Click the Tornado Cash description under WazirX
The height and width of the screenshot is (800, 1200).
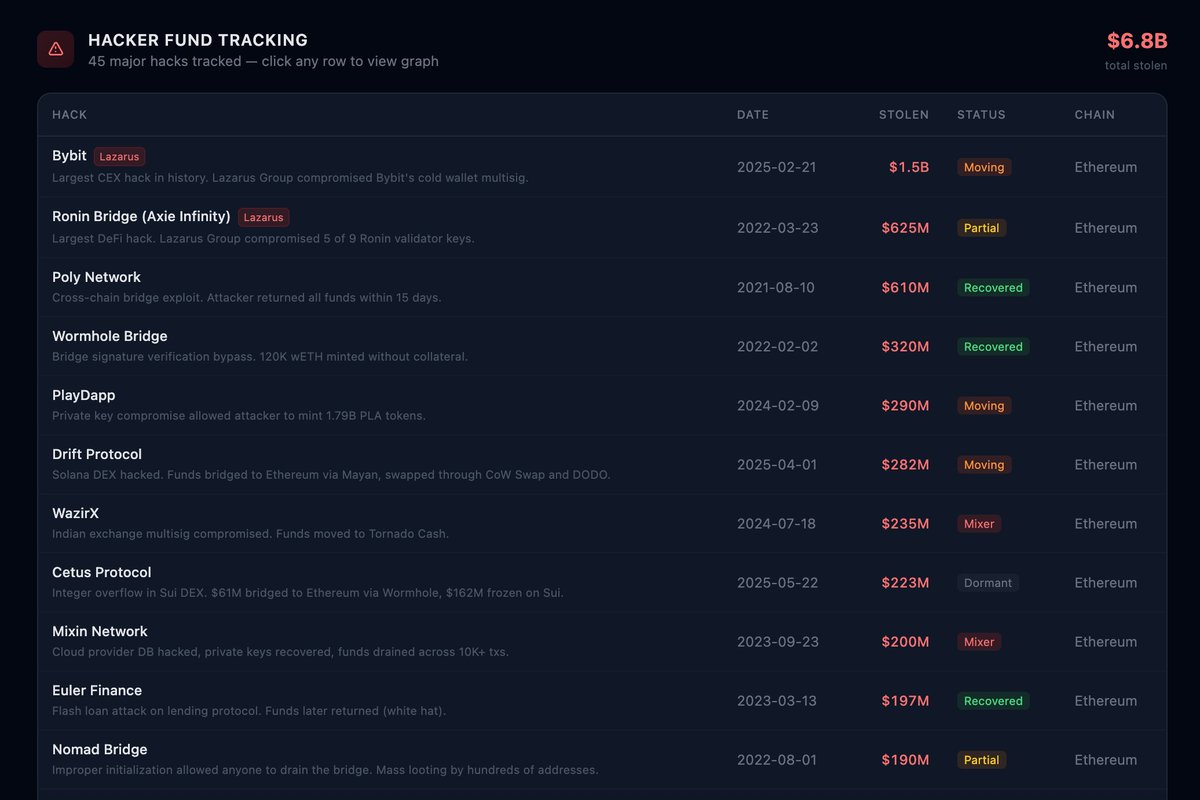pyautogui.click(x=251, y=534)
